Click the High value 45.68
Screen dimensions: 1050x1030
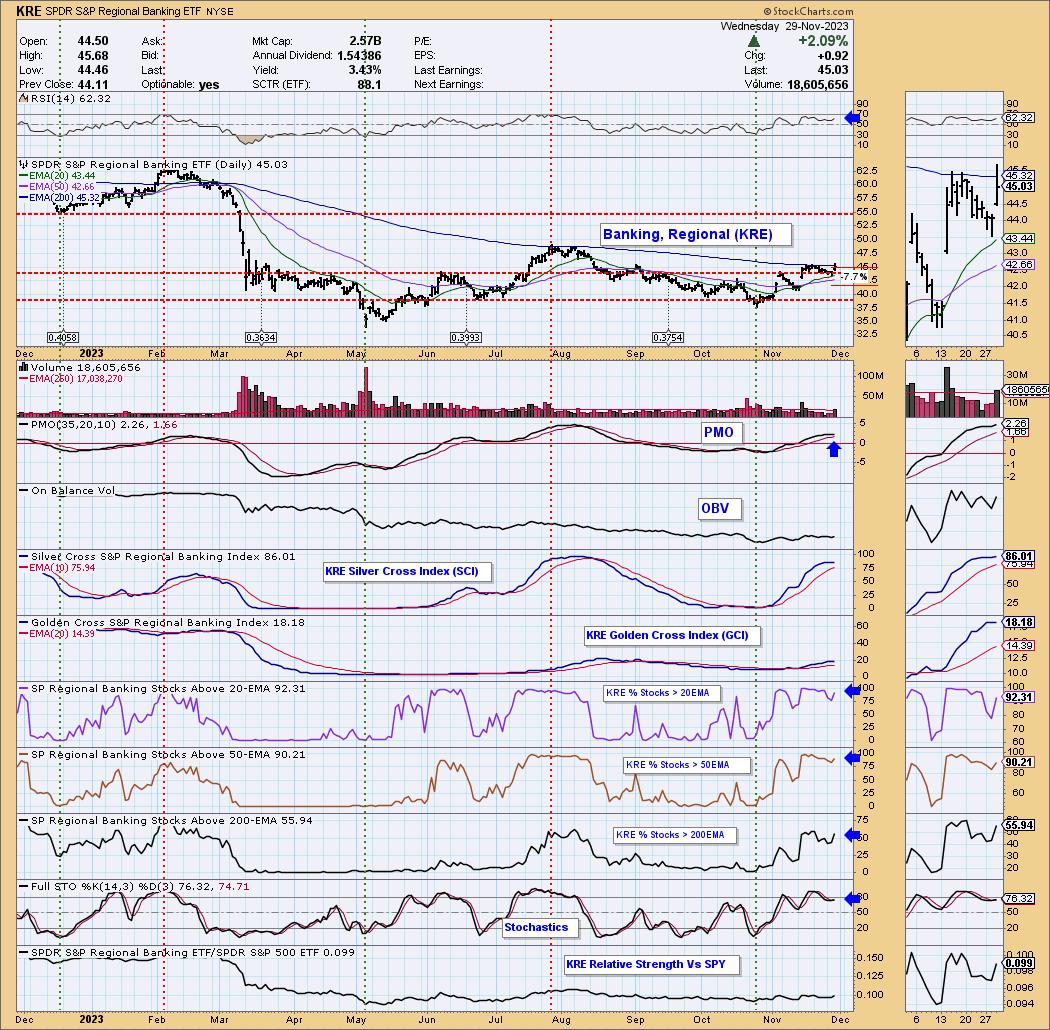(93, 56)
